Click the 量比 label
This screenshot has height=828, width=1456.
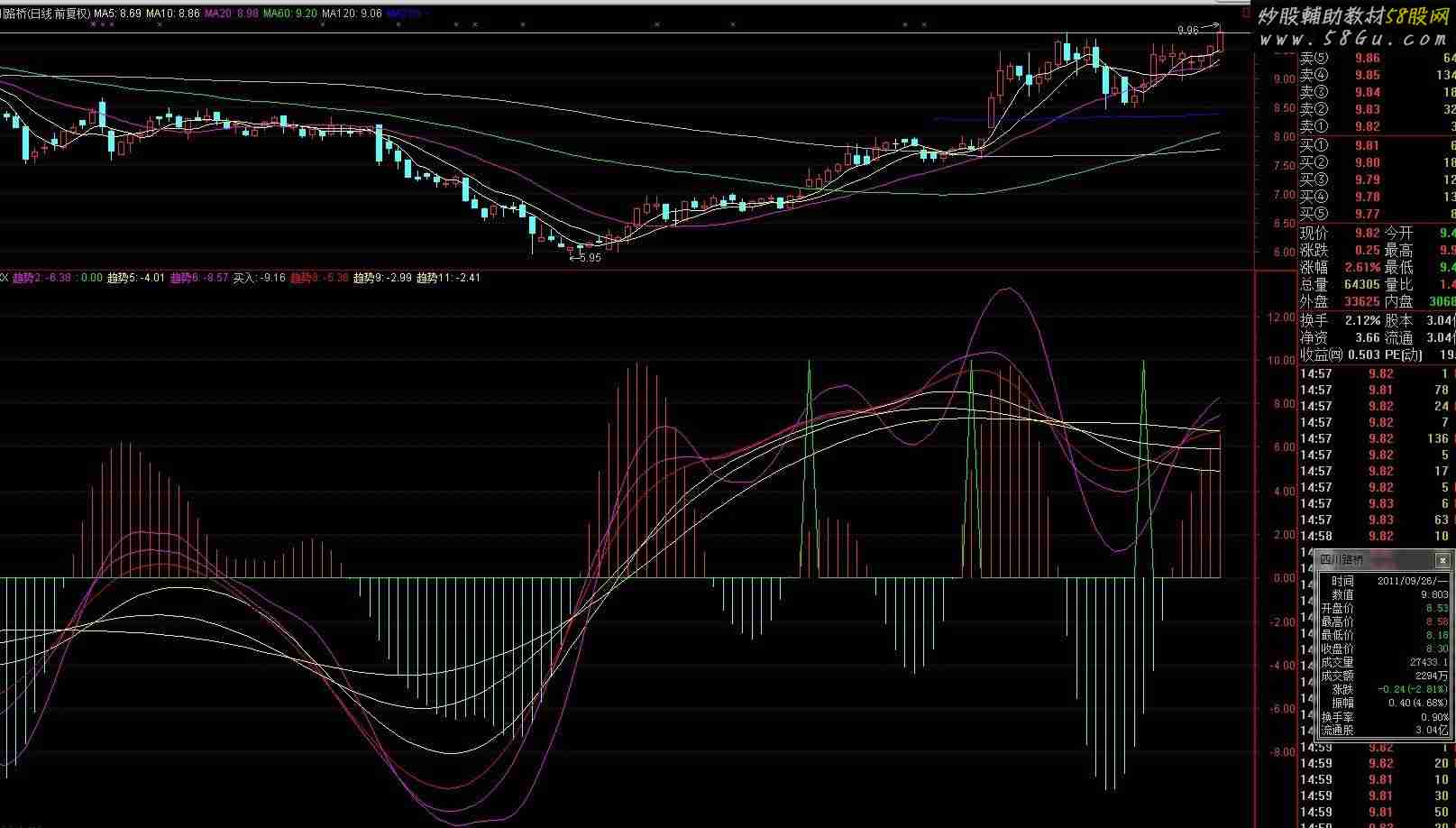coord(1399,284)
